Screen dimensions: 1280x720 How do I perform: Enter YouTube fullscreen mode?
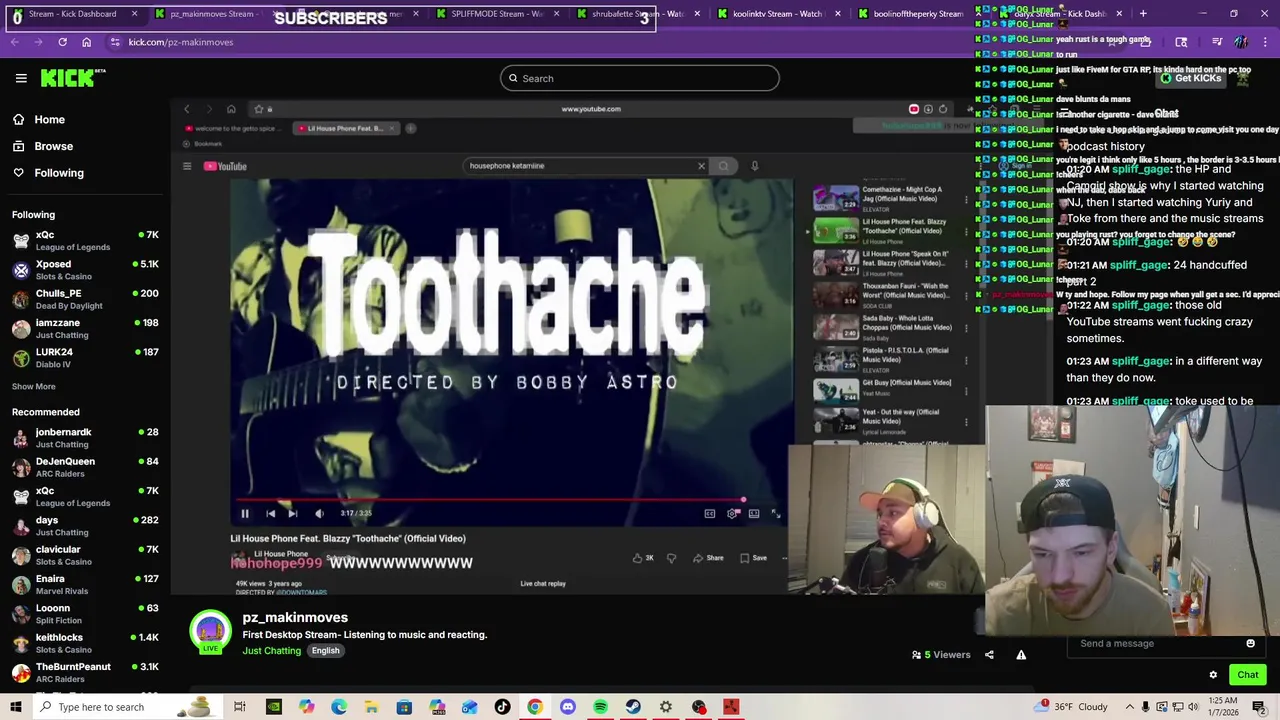[776, 513]
